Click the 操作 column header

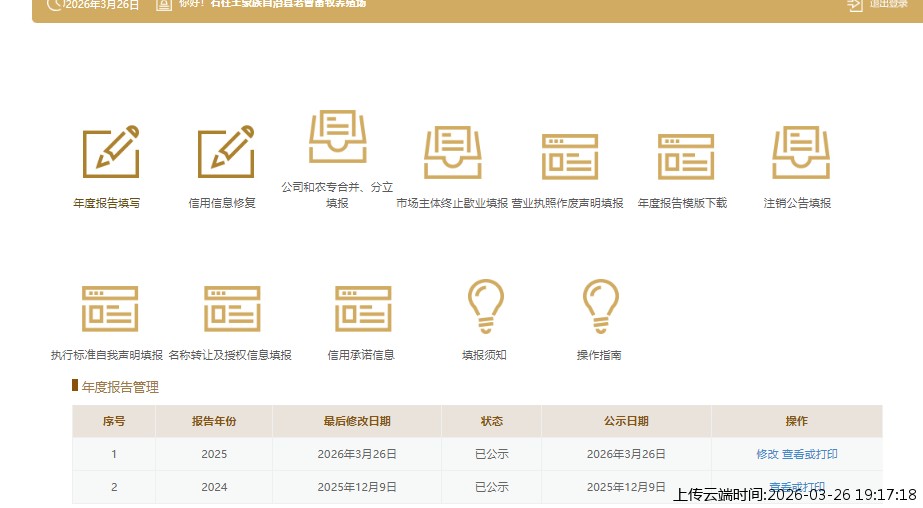pyautogui.click(x=796, y=421)
